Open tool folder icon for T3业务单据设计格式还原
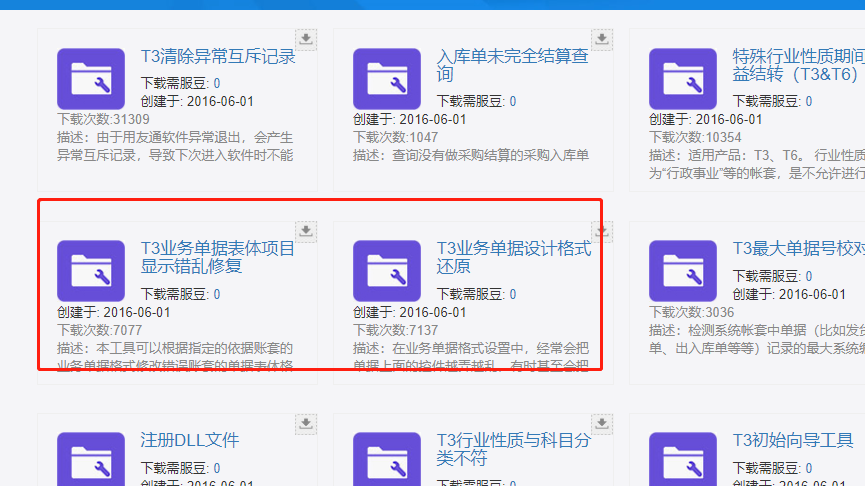The width and height of the screenshot is (865, 486). pos(387,271)
